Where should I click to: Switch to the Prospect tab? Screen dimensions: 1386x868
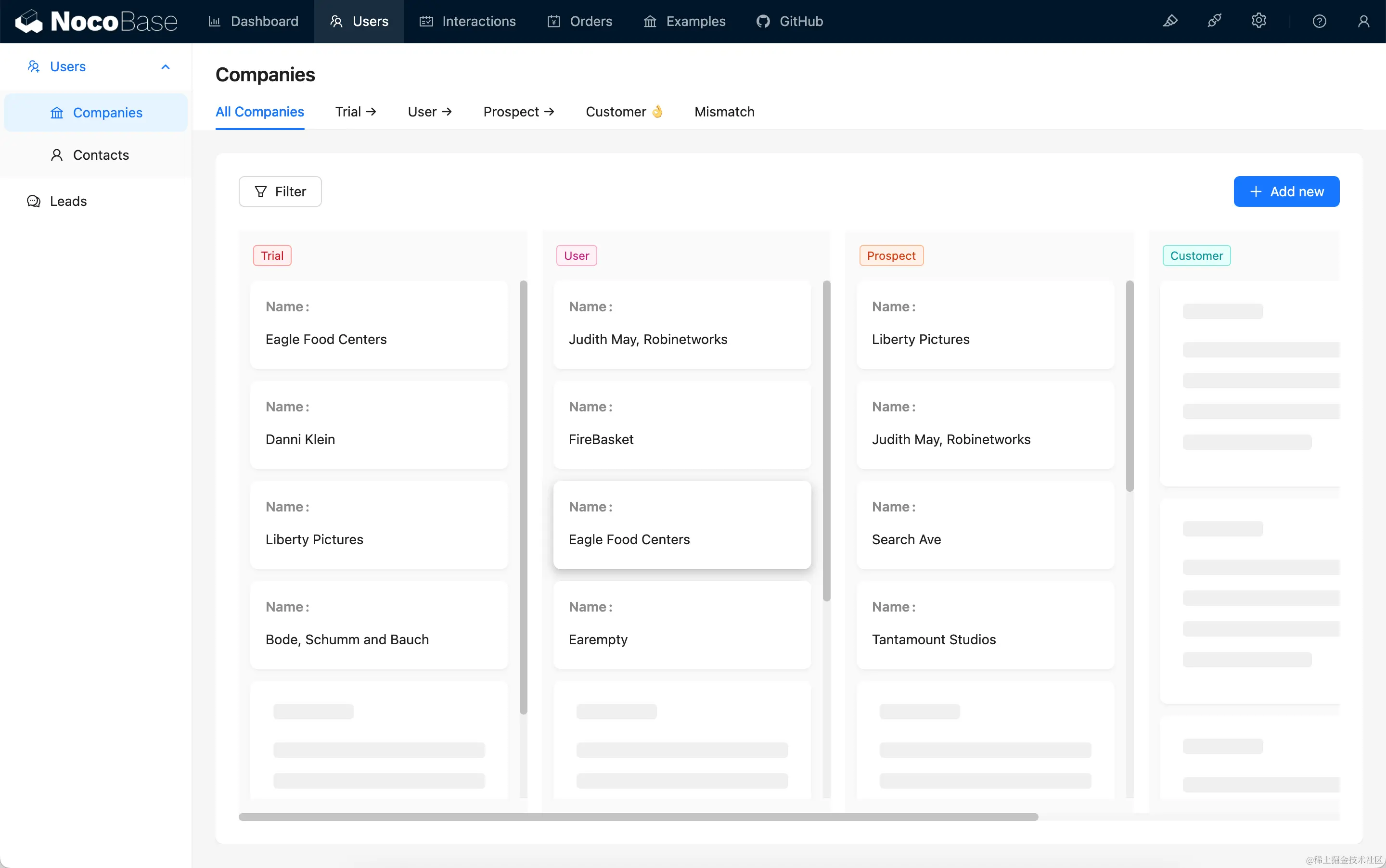pos(518,111)
